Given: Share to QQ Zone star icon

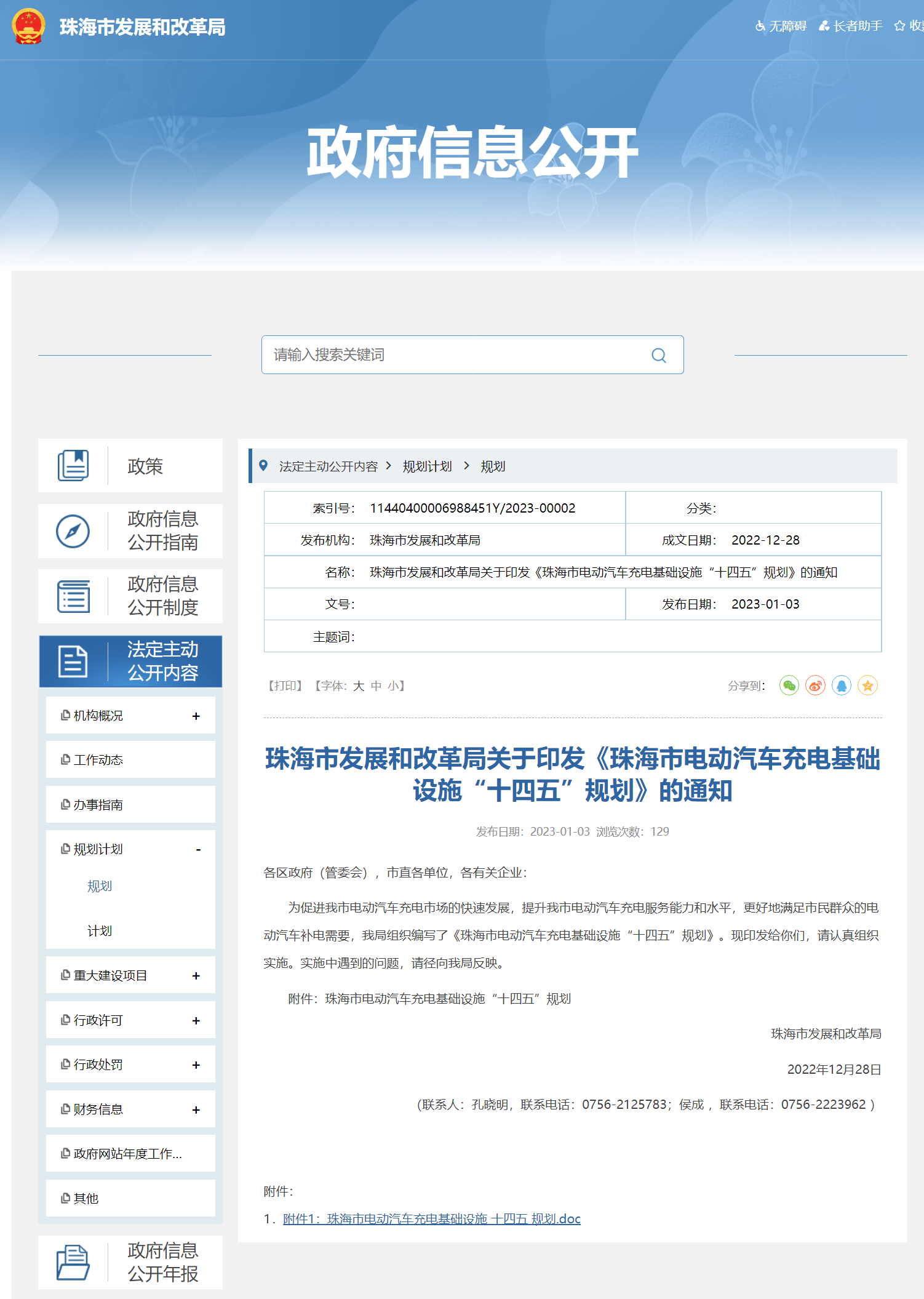Looking at the screenshot, I should pos(867,685).
